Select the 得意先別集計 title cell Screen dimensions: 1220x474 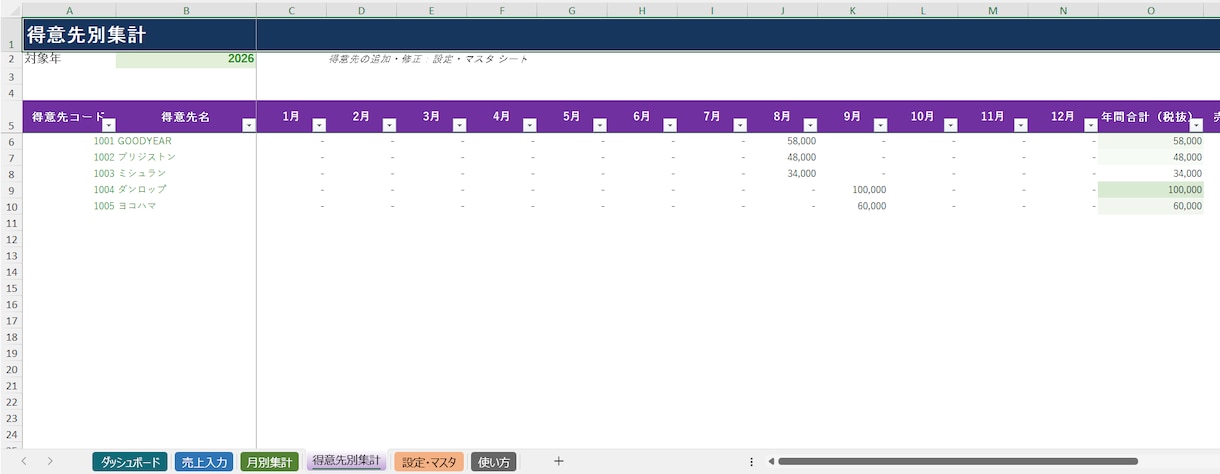(139, 35)
